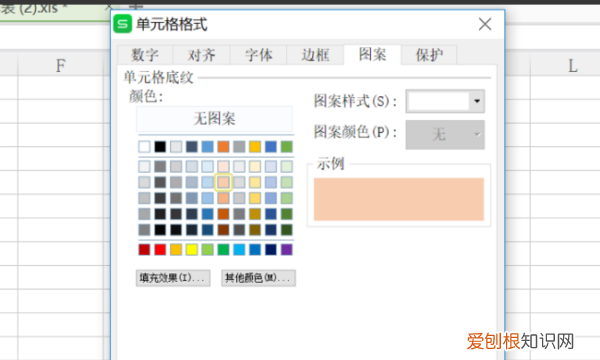
Task: Select the 图案 tab
Action: click(372, 54)
